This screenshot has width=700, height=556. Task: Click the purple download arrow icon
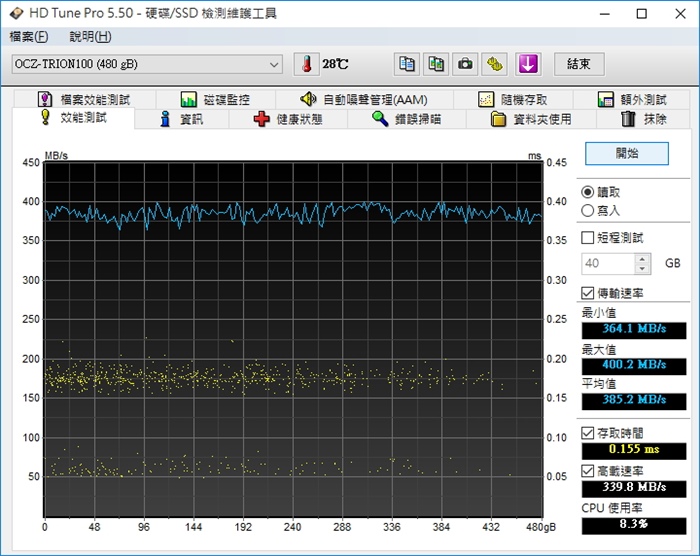(528, 64)
